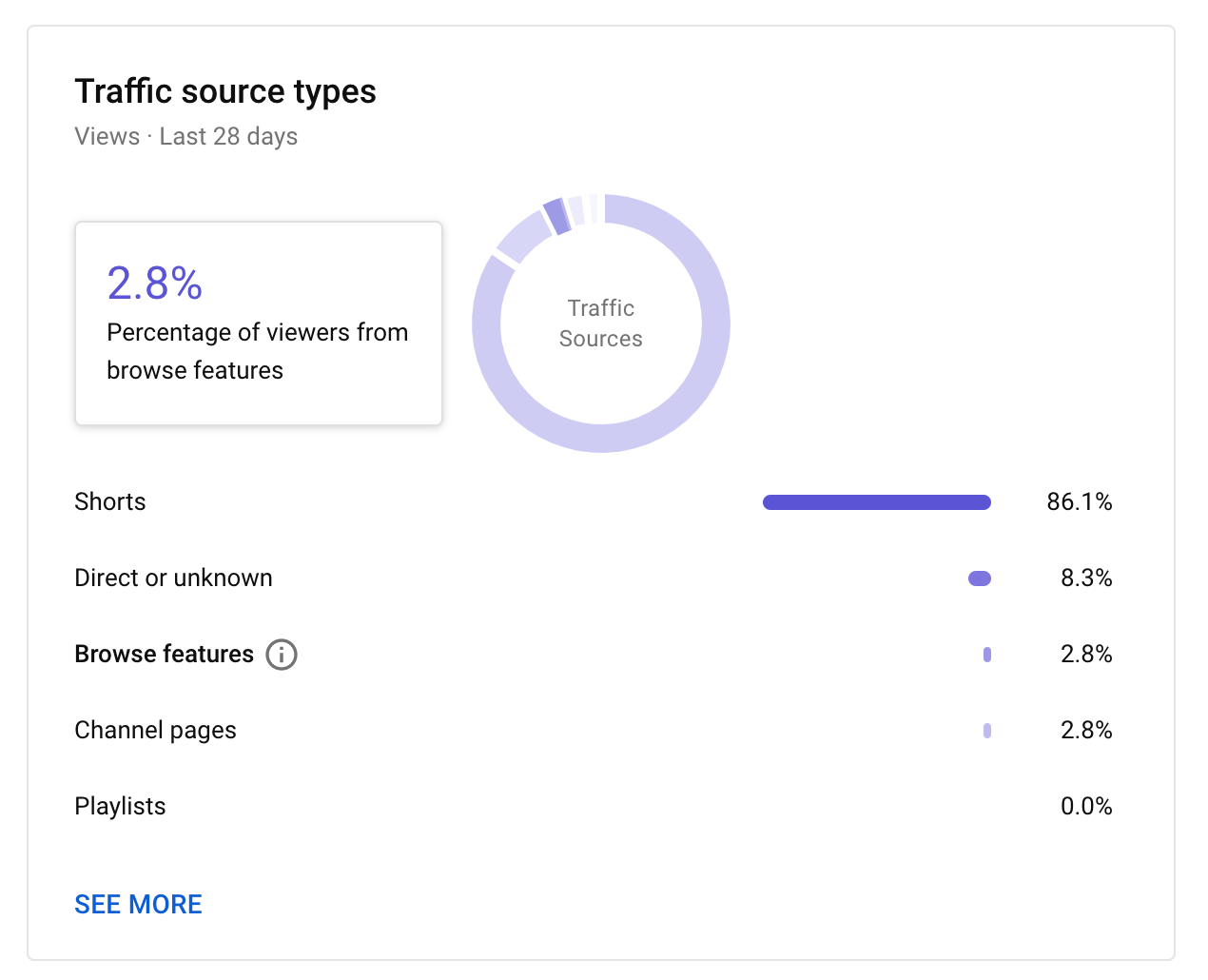Click the Direct or unknown bar
Image resolution: width=1208 pixels, height=980 pixels.
pos(980,578)
